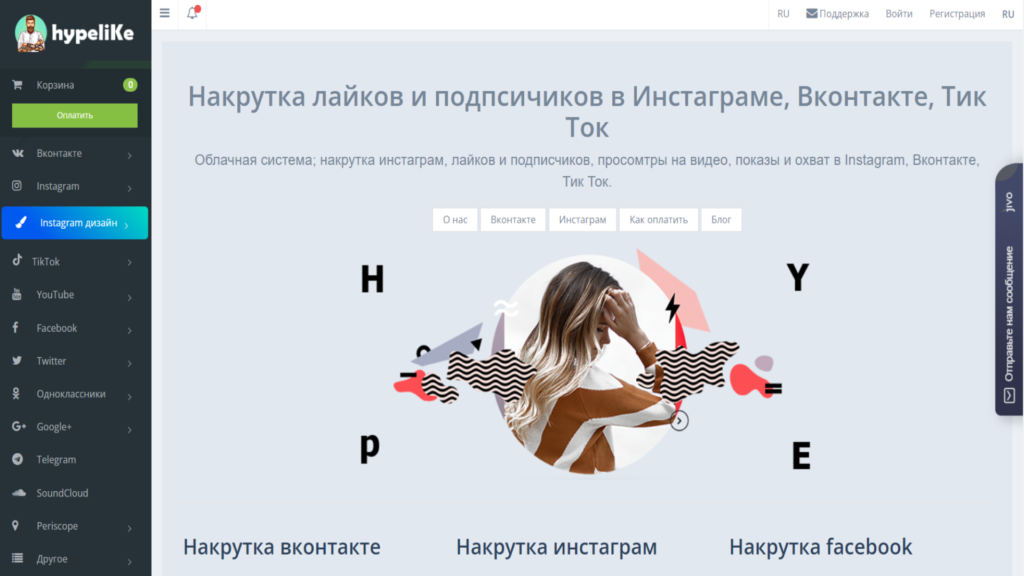
Task: Click the hypelike logo avatar
Action: (x=31, y=33)
